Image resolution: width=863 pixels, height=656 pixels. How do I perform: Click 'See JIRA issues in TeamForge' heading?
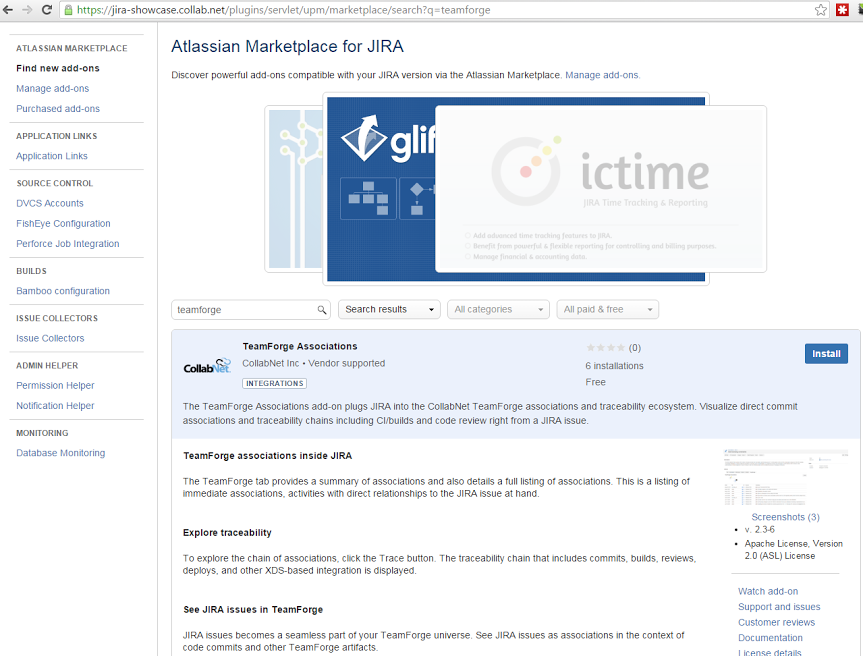click(253, 610)
